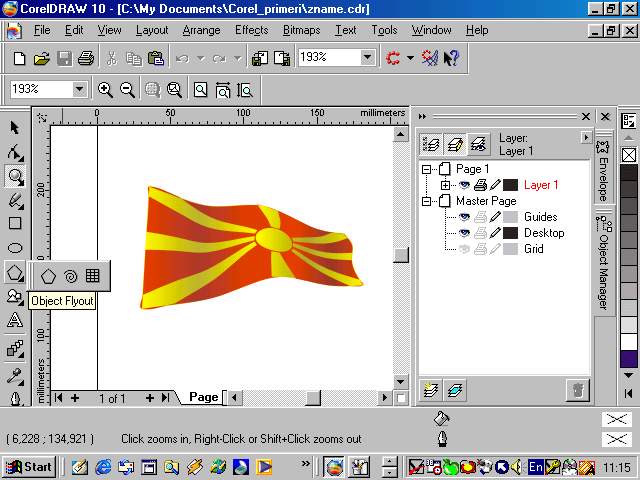
Task: Click New Layer button in Object Manager
Action: [x=431, y=390]
